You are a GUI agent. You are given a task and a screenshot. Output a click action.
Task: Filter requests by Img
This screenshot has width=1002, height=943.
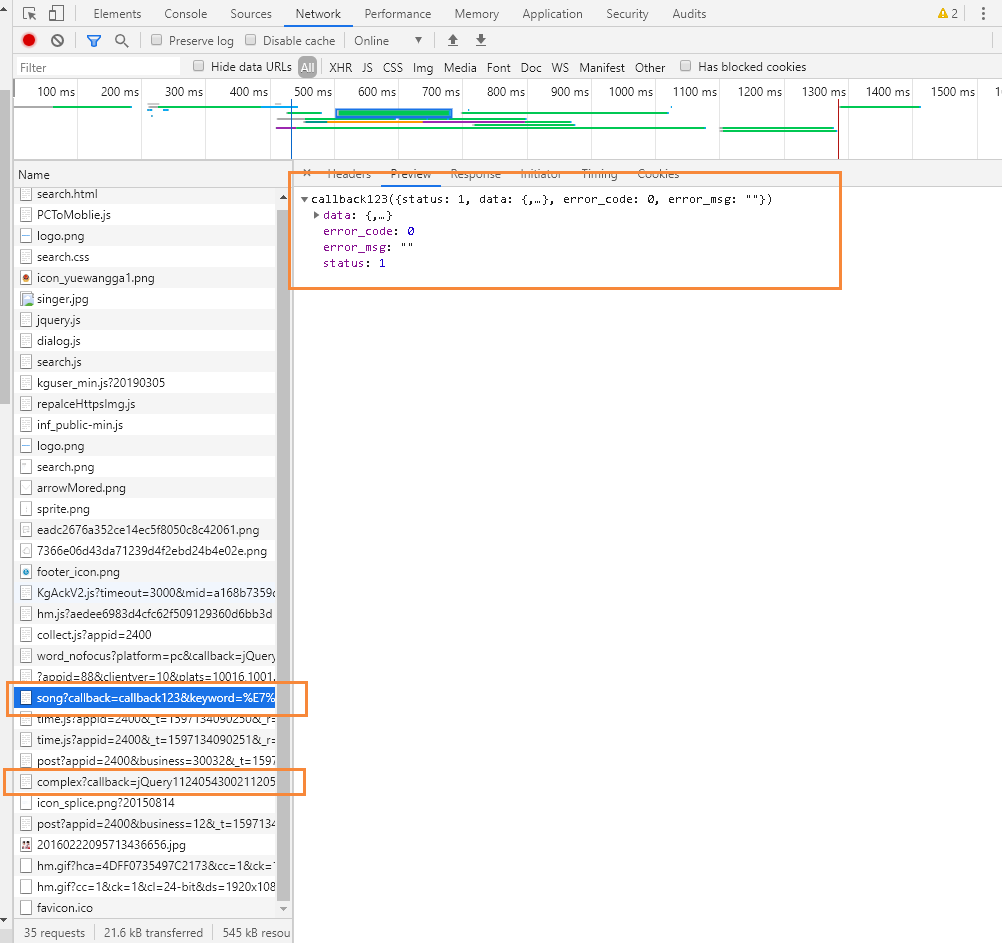(x=423, y=67)
